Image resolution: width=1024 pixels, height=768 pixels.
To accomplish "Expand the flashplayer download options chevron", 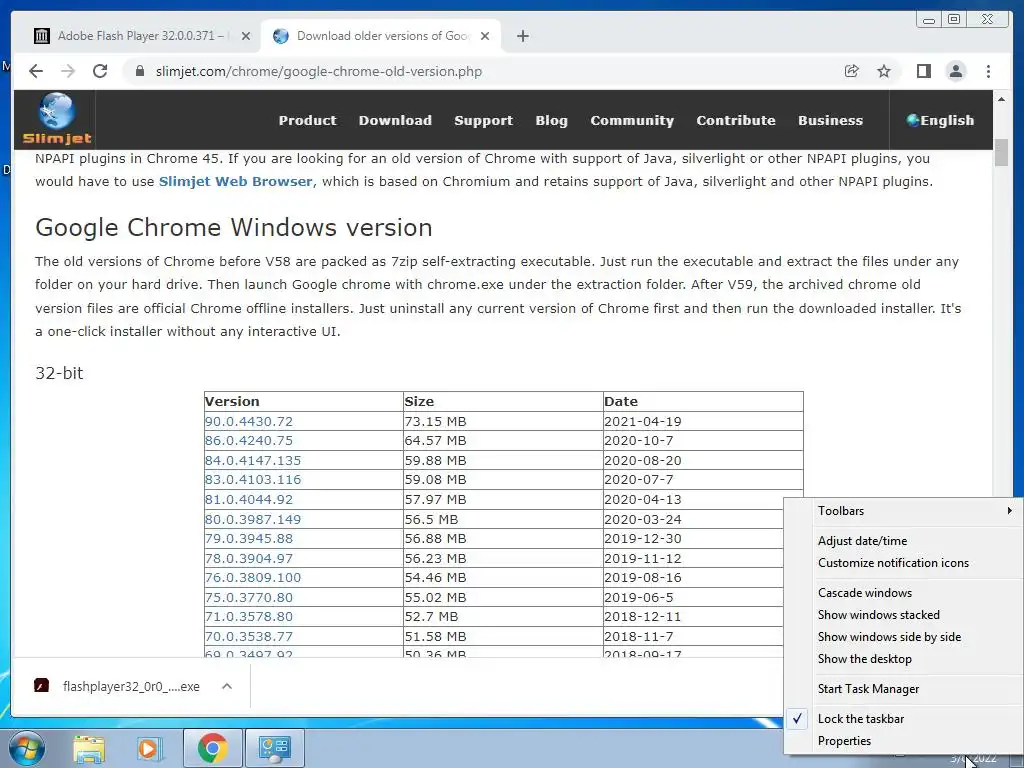I will [x=227, y=686].
